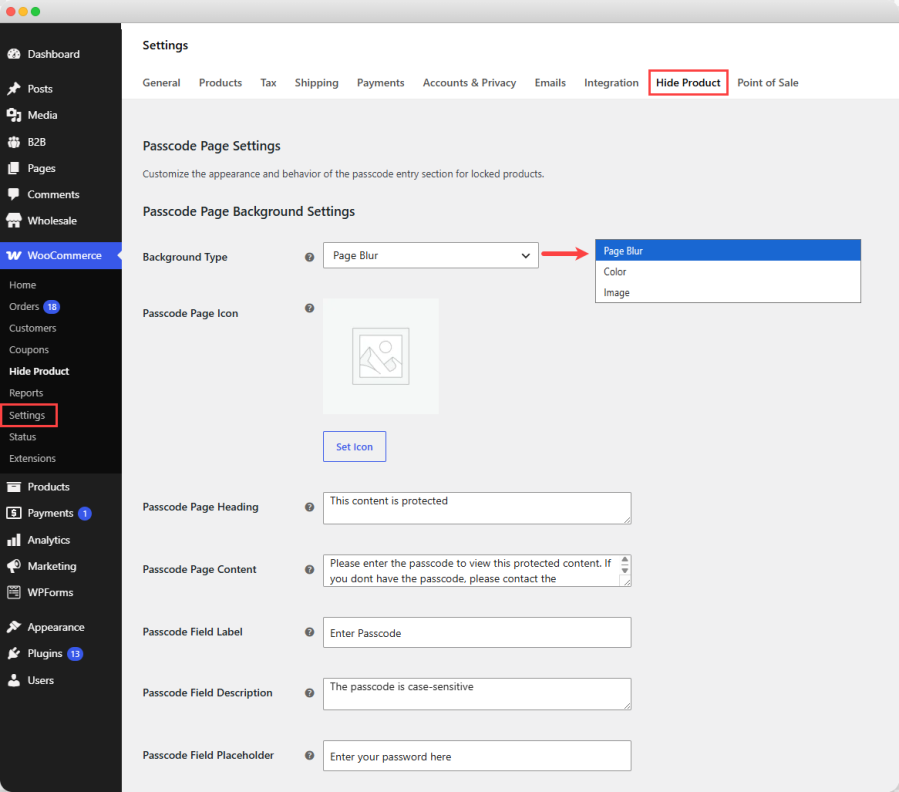Open the Emails tab
This screenshot has width=899, height=792.
click(x=550, y=83)
